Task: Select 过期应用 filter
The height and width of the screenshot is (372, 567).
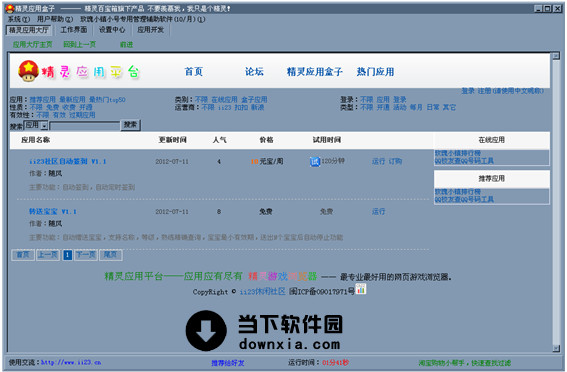Action: [82, 115]
